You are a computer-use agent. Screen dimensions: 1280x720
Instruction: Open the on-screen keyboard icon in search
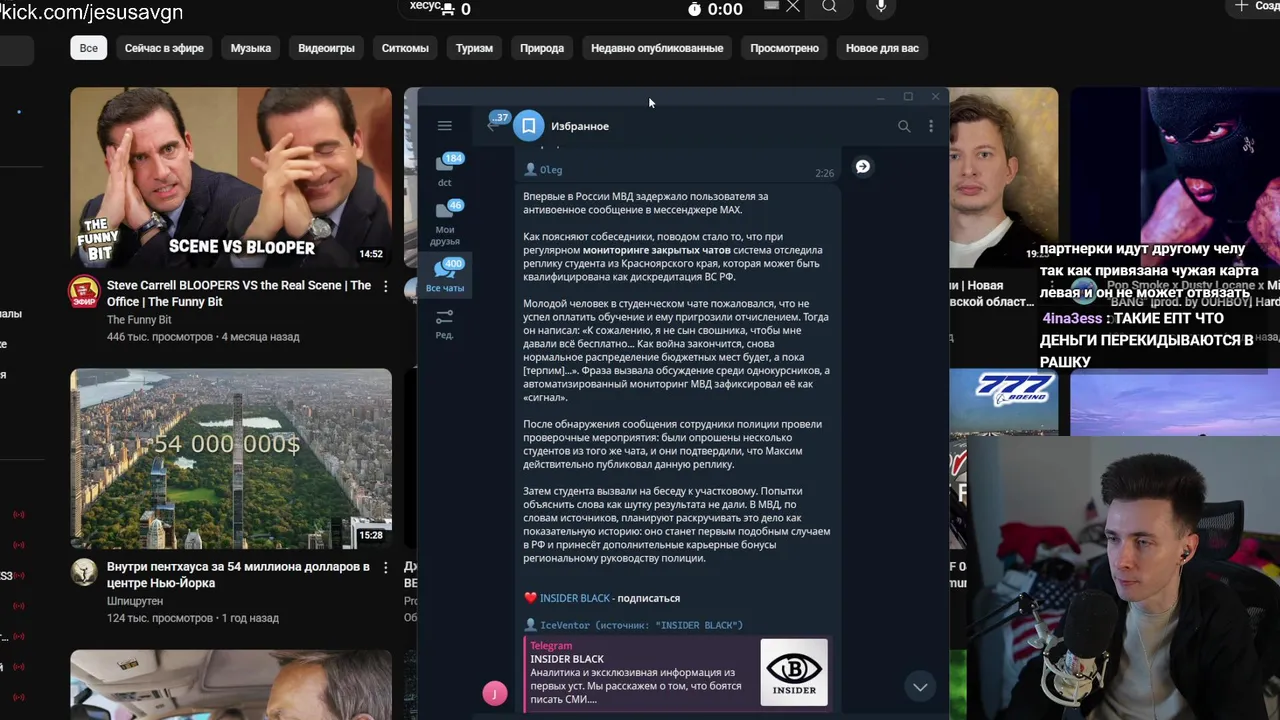pyautogui.click(x=771, y=6)
